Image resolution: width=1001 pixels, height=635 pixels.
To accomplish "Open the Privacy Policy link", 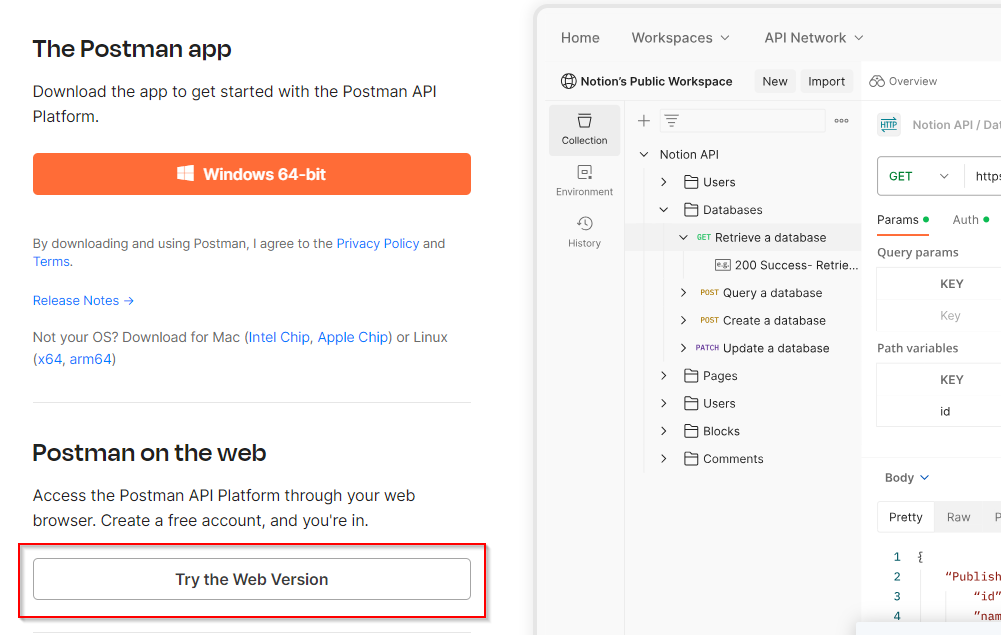I will (378, 243).
